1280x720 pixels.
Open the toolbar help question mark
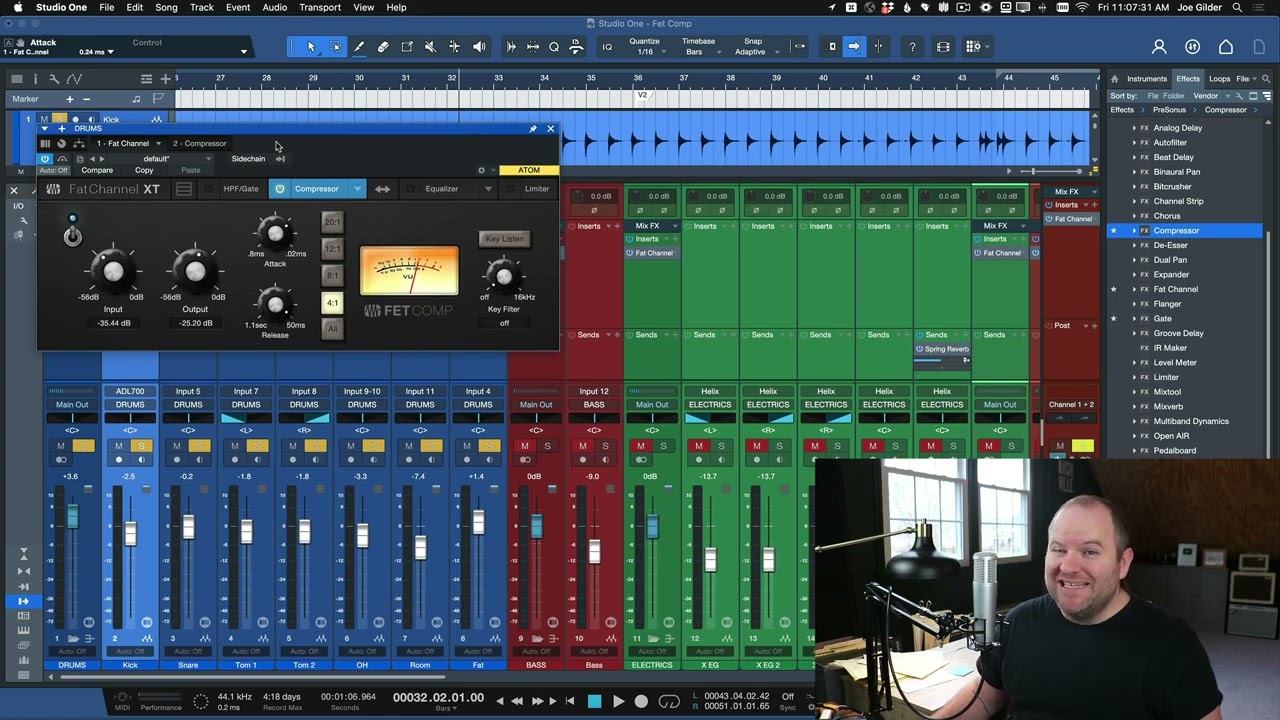[x=912, y=47]
